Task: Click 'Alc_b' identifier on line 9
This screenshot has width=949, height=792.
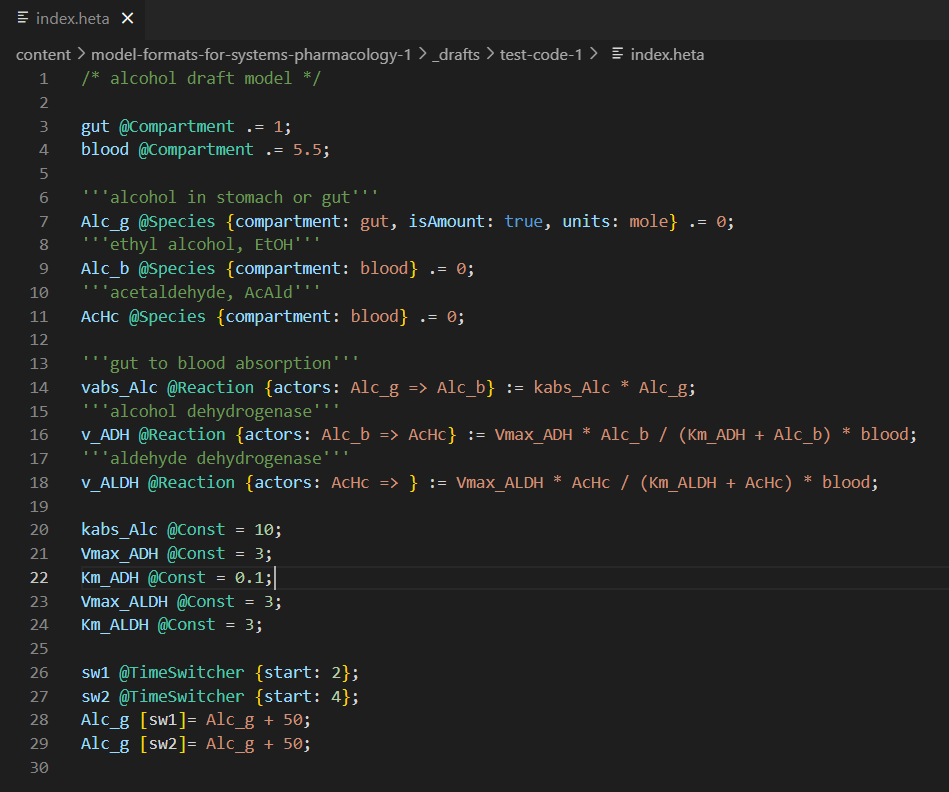Action: pos(105,268)
